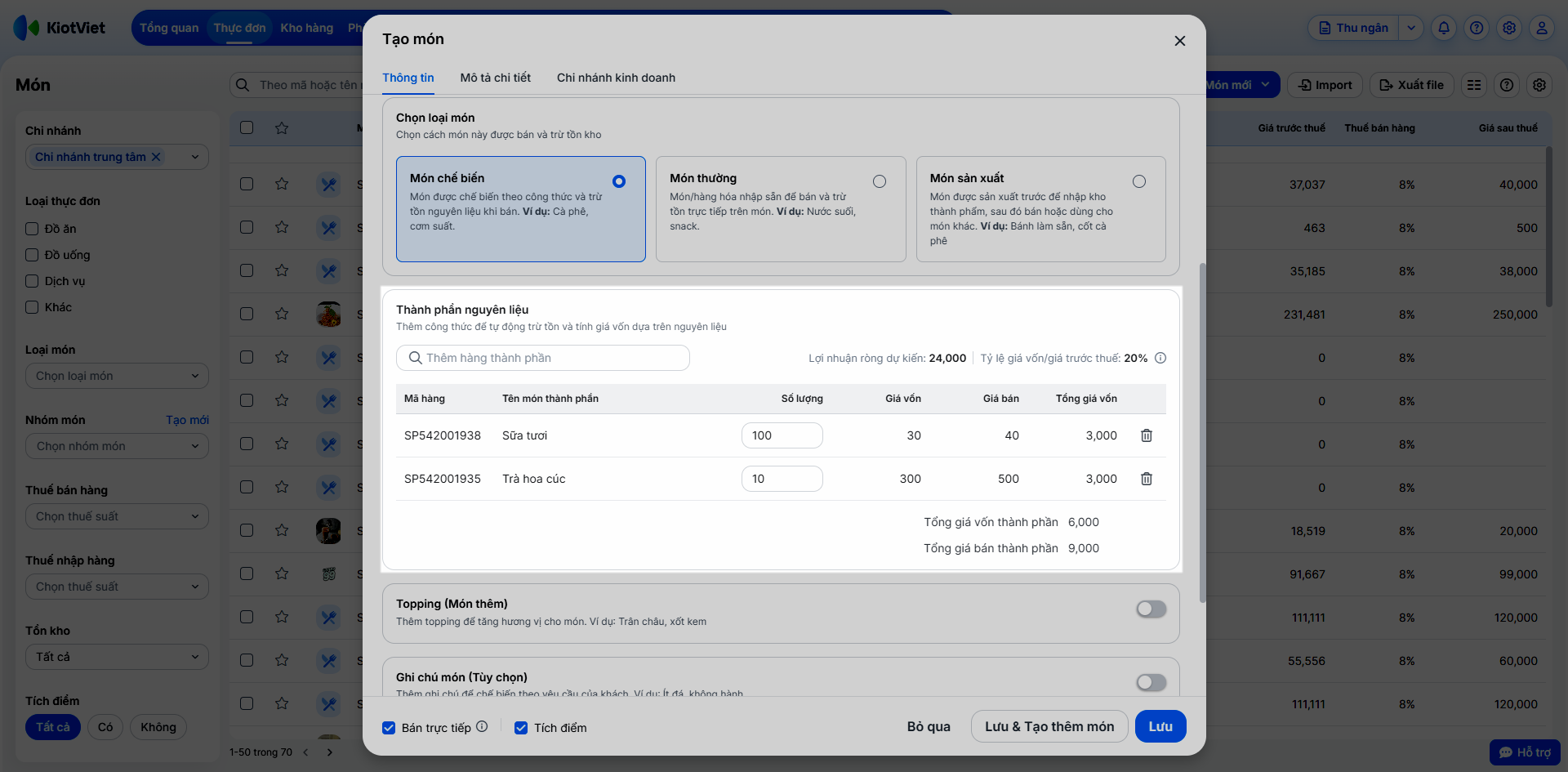
Task: Expand the Thu ngân dropdown arrow
Action: (x=1410, y=28)
